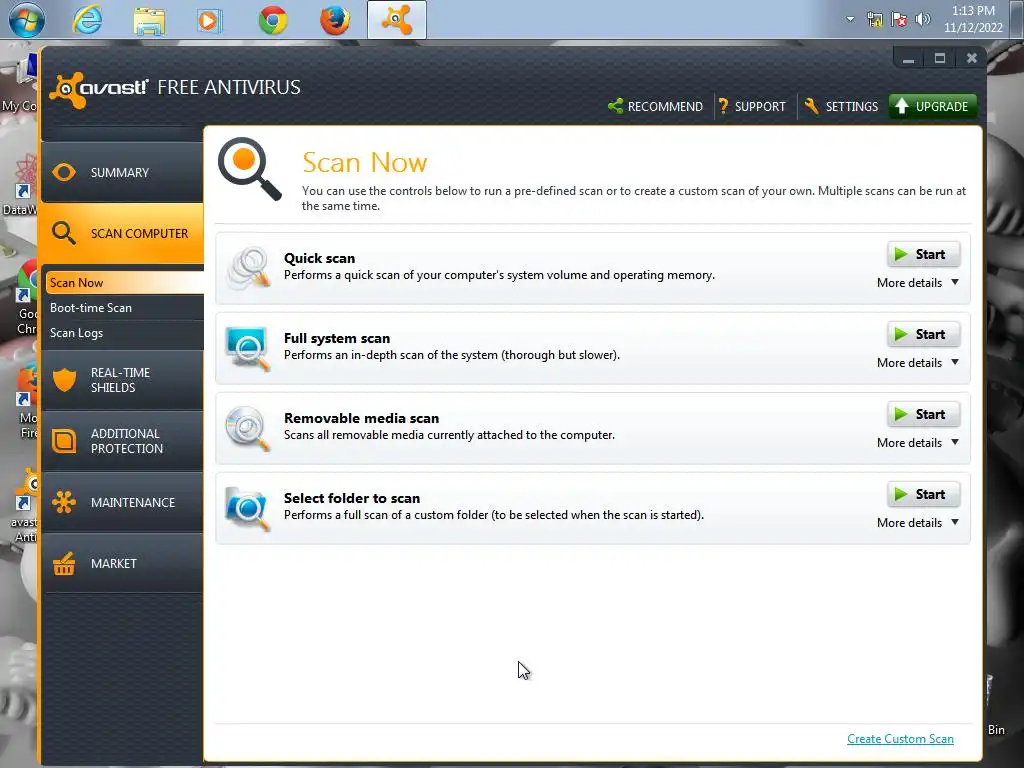Click the Market basket icon

coord(64,563)
